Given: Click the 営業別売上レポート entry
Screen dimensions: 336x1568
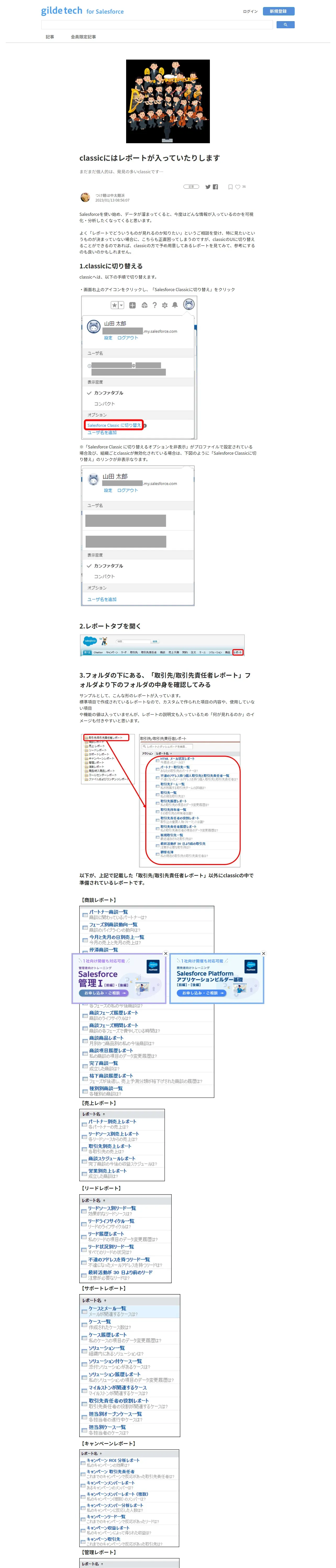Looking at the screenshot, I should pyautogui.click(x=107, y=1171).
